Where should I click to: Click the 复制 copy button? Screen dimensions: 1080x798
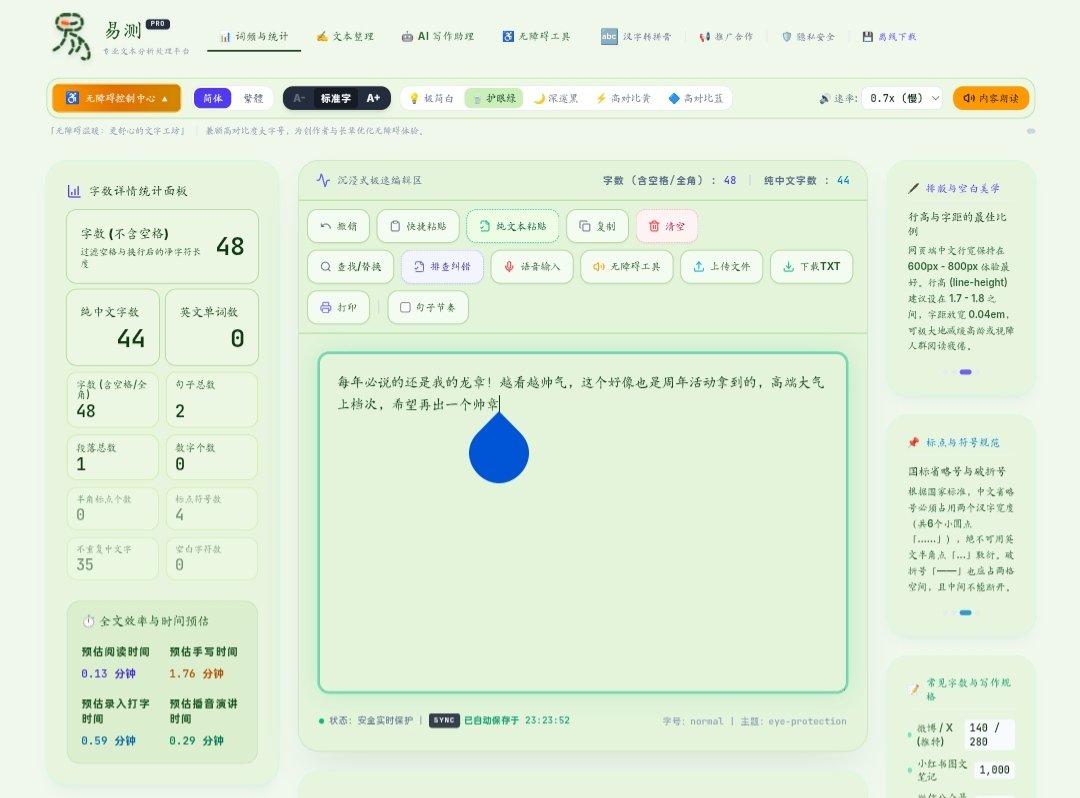597,226
